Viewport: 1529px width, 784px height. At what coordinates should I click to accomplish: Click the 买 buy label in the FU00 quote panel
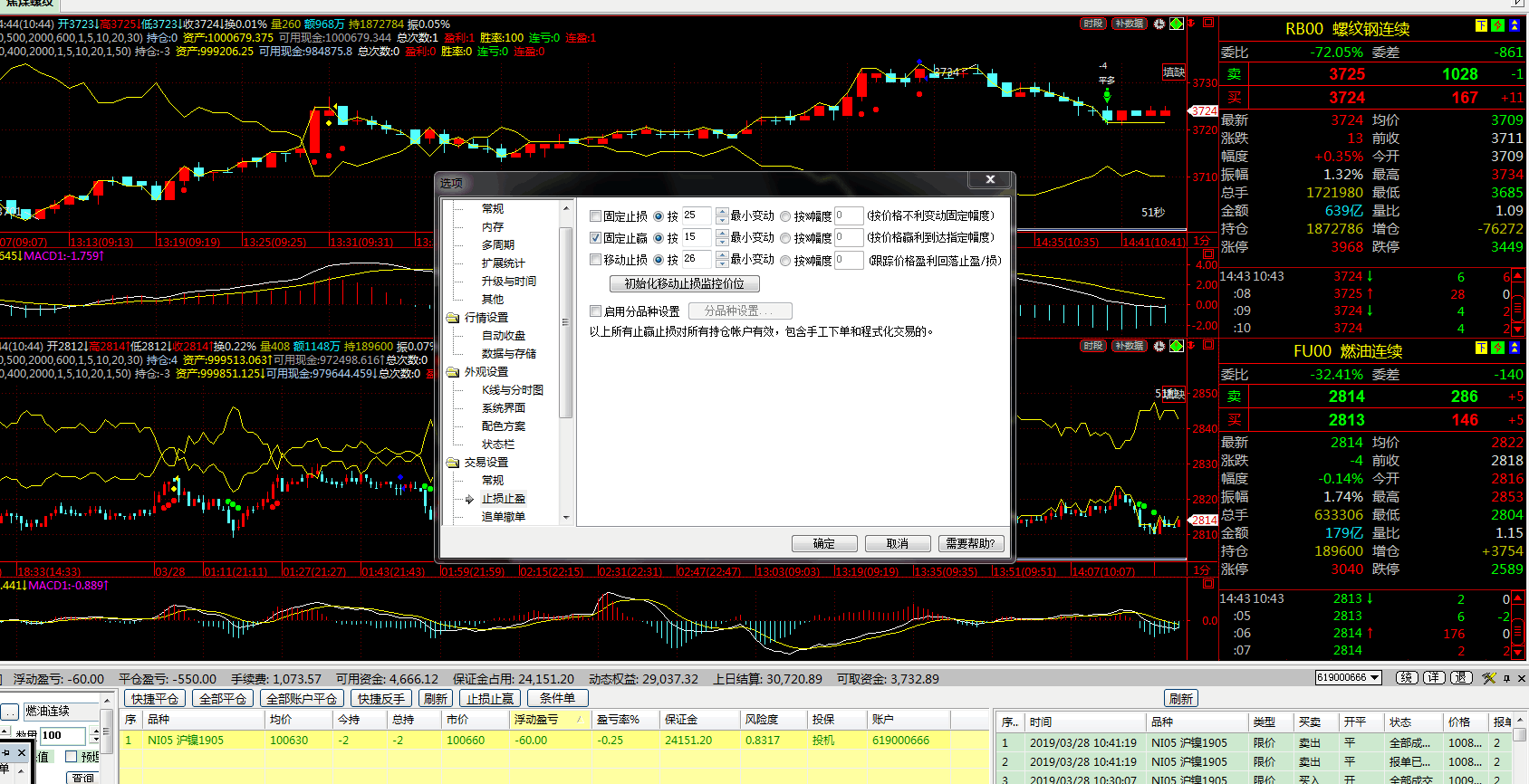pos(1235,420)
